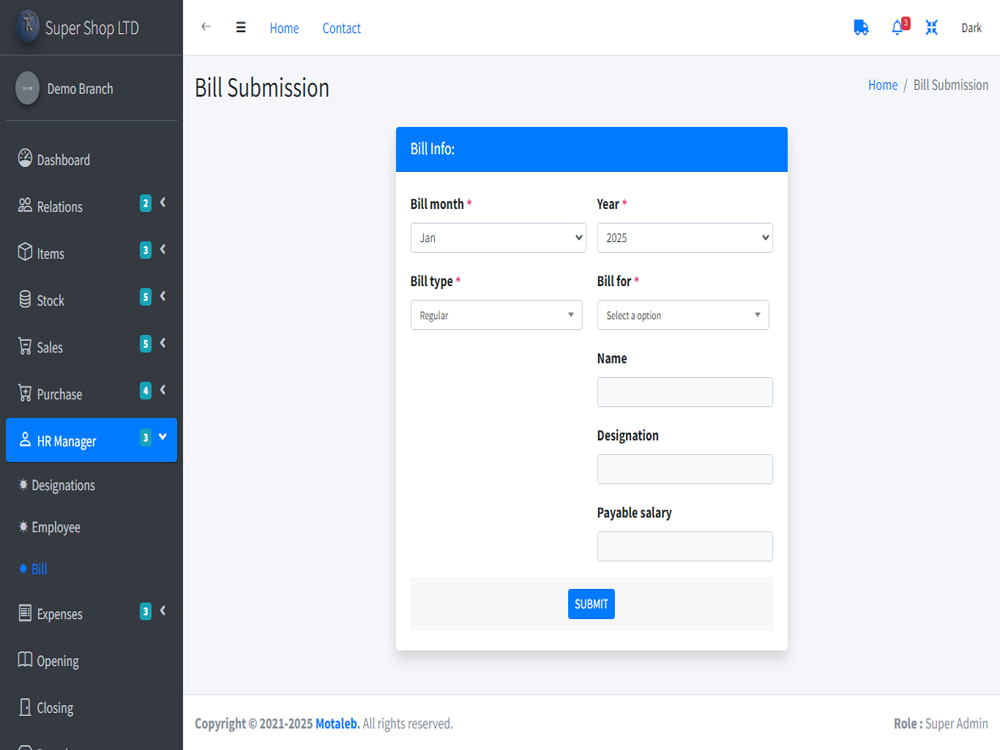Click the Relations badge 2
Screen dimensions: 1000x750
point(145,203)
